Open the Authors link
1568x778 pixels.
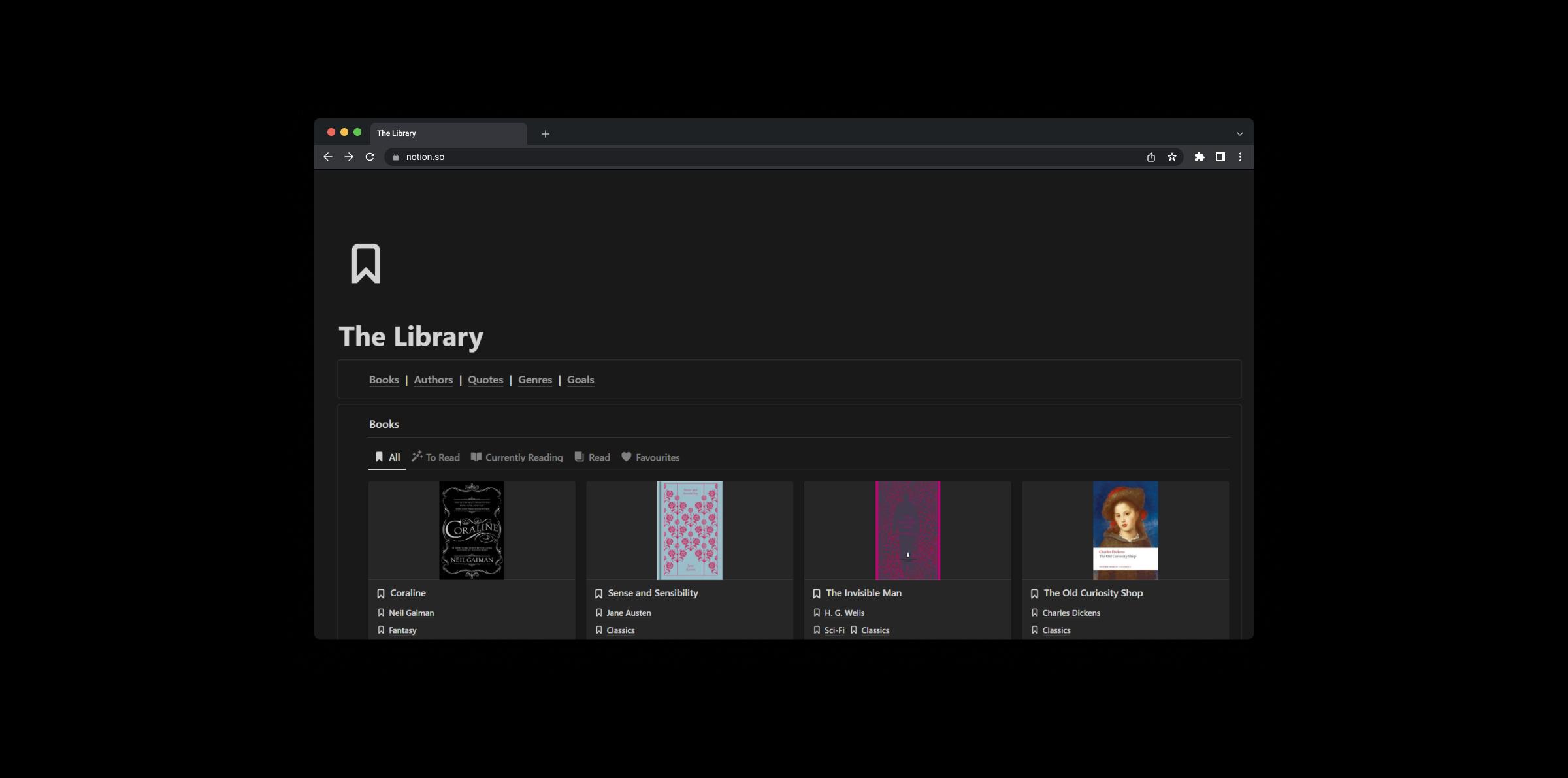433,380
